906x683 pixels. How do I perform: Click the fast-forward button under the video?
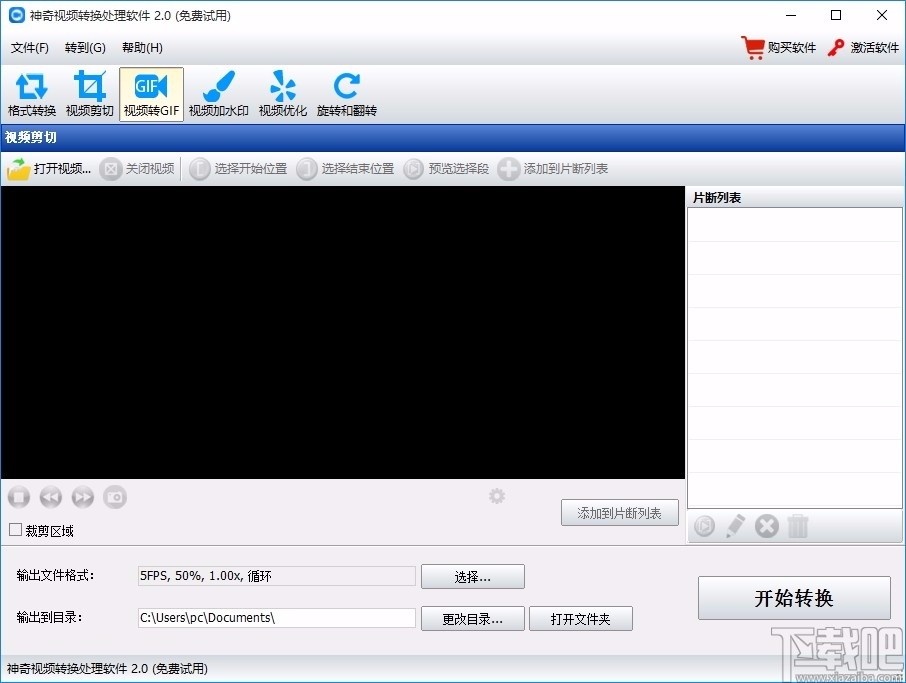83,497
